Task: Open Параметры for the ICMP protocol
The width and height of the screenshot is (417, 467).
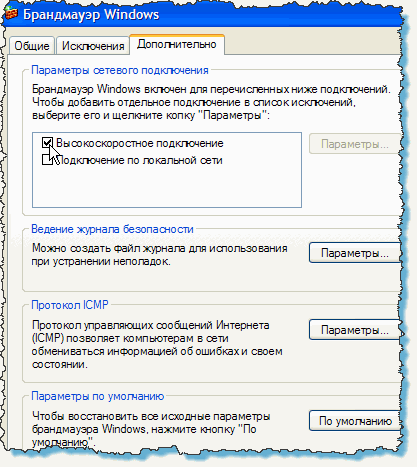Action: pyautogui.click(x=355, y=330)
